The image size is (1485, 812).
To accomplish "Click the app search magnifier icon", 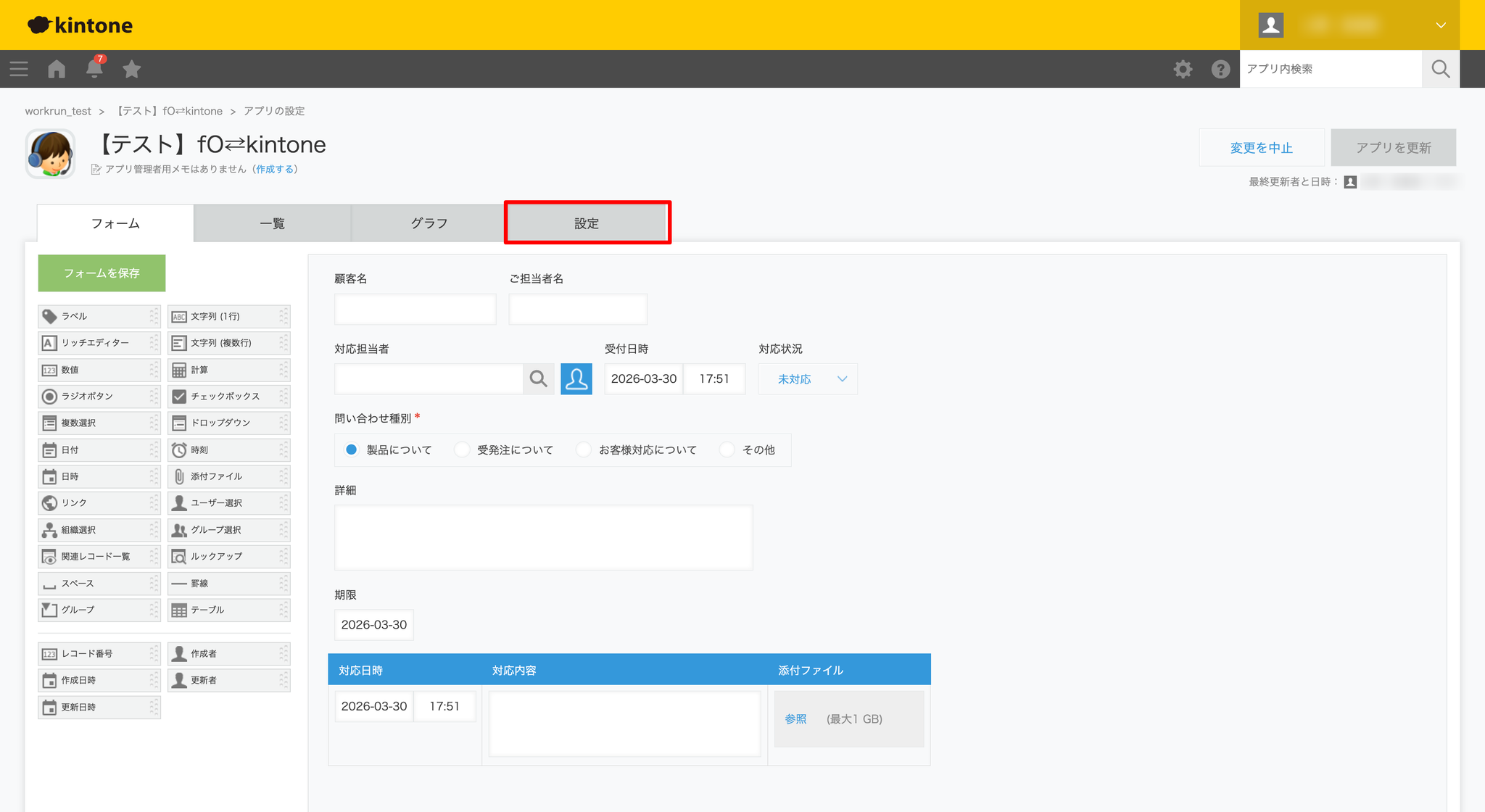I will [x=1440, y=69].
